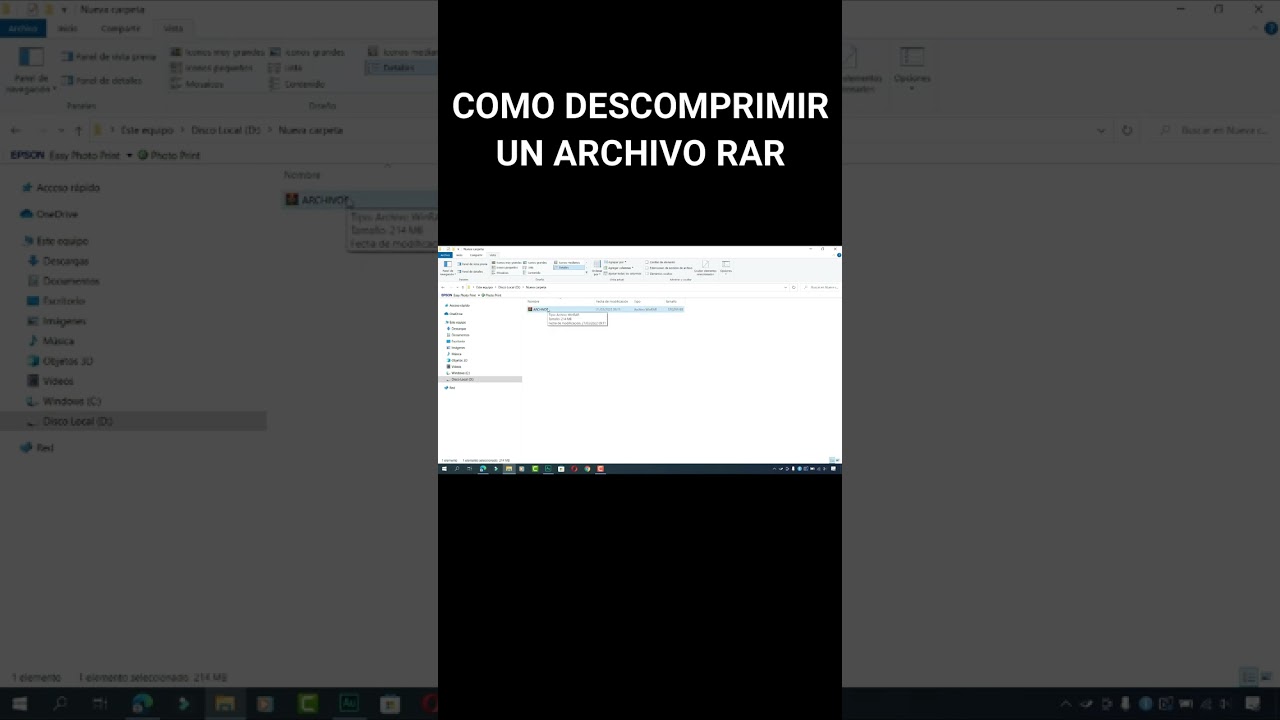Open Adobe Audition in the blurred background taskbar
This screenshot has height=720, width=1280.
pyautogui.click(x=349, y=704)
